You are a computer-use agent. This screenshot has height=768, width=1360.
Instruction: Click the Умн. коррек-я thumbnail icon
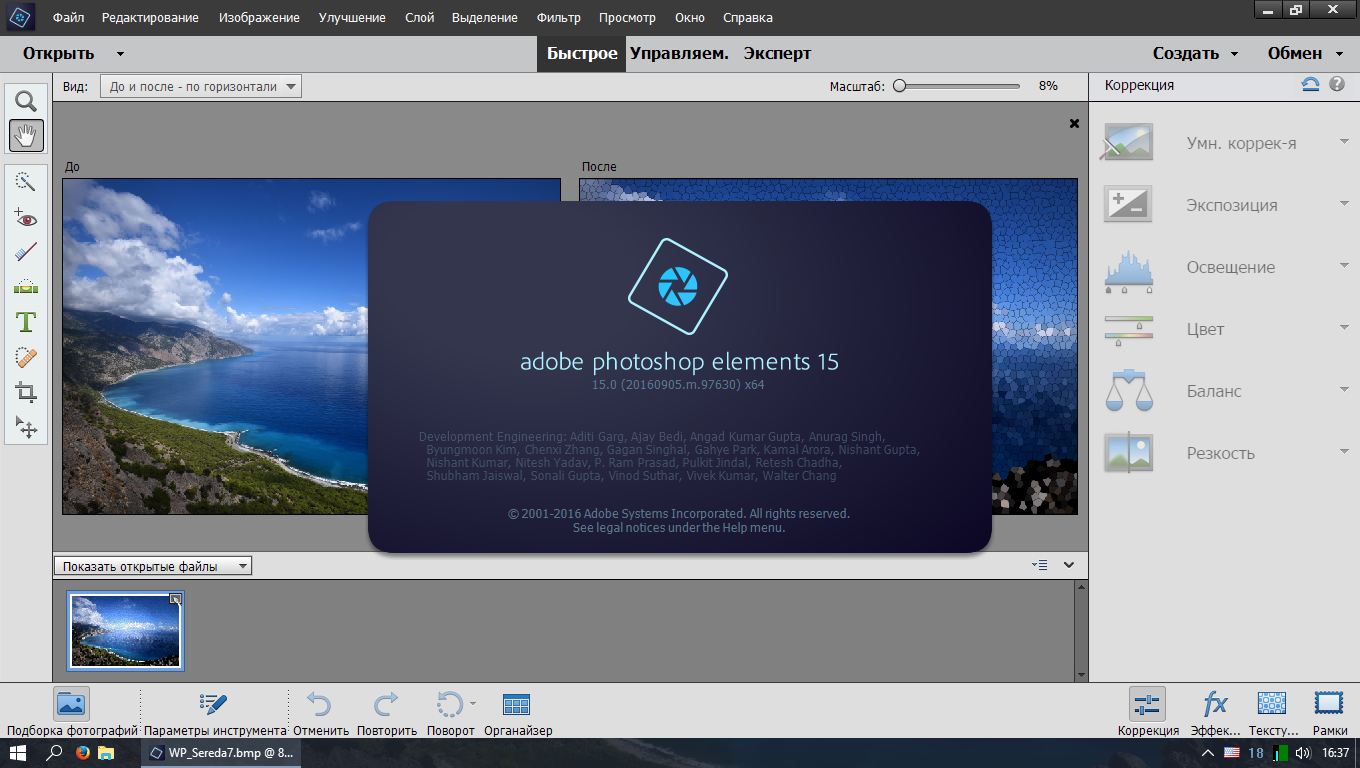click(1128, 143)
